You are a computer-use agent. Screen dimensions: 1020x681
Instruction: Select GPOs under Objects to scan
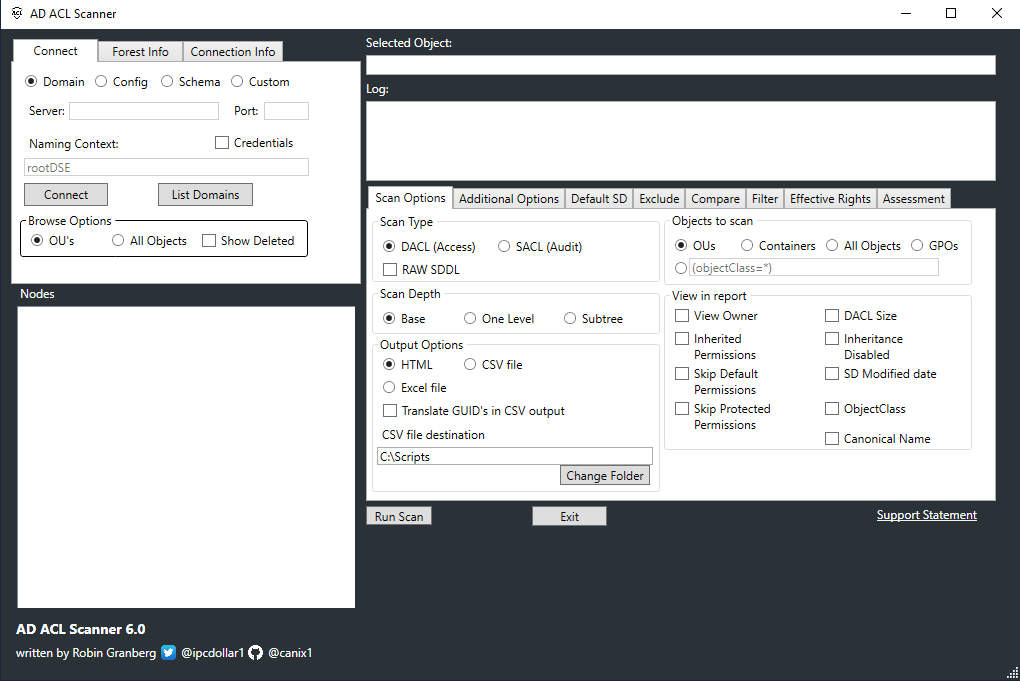[x=917, y=245]
